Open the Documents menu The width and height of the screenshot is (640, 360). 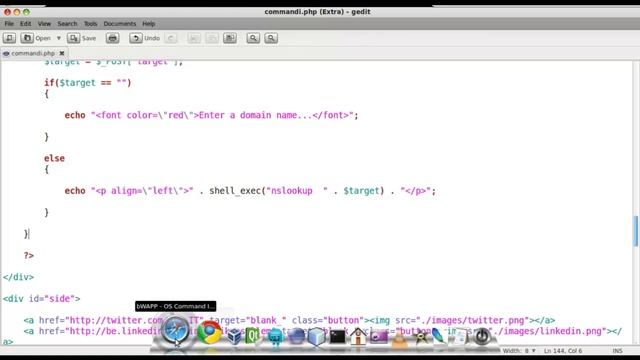[x=120, y=24]
